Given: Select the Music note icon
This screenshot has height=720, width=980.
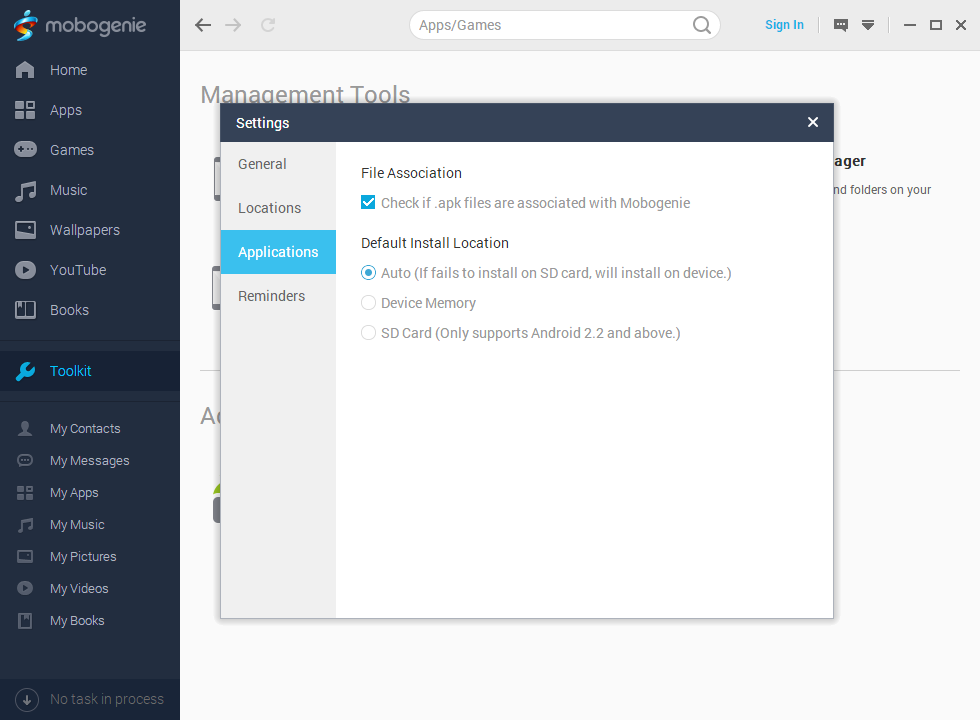Looking at the screenshot, I should point(25,190).
